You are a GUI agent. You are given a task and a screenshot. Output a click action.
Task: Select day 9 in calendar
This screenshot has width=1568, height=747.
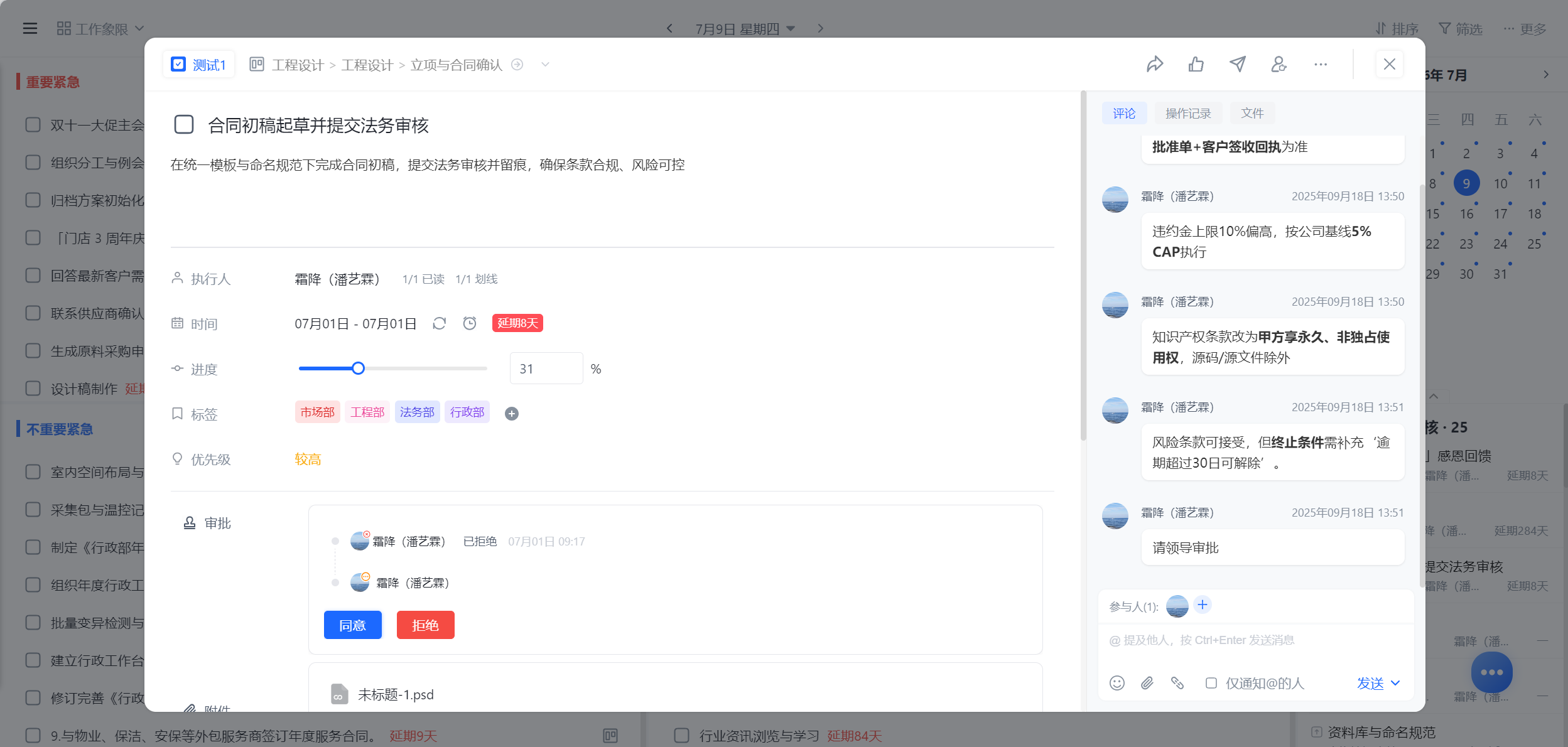pos(1466,183)
